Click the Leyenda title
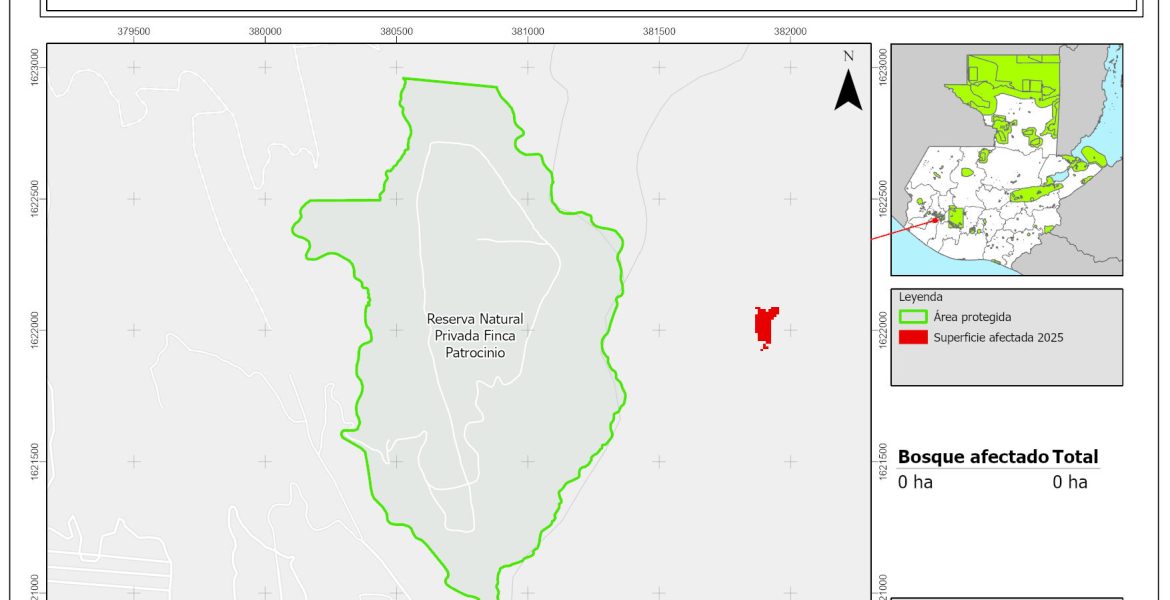1170x600 pixels. pos(919,297)
